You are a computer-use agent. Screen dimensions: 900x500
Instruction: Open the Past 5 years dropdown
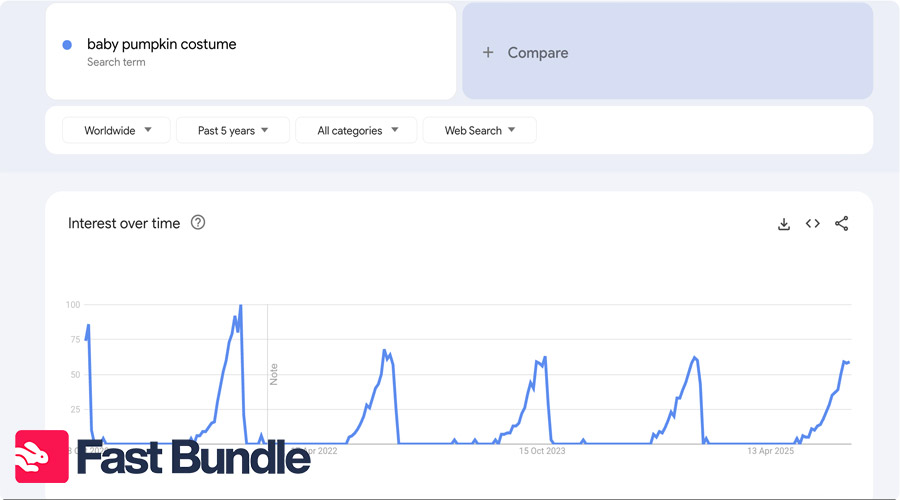[x=233, y=131]
